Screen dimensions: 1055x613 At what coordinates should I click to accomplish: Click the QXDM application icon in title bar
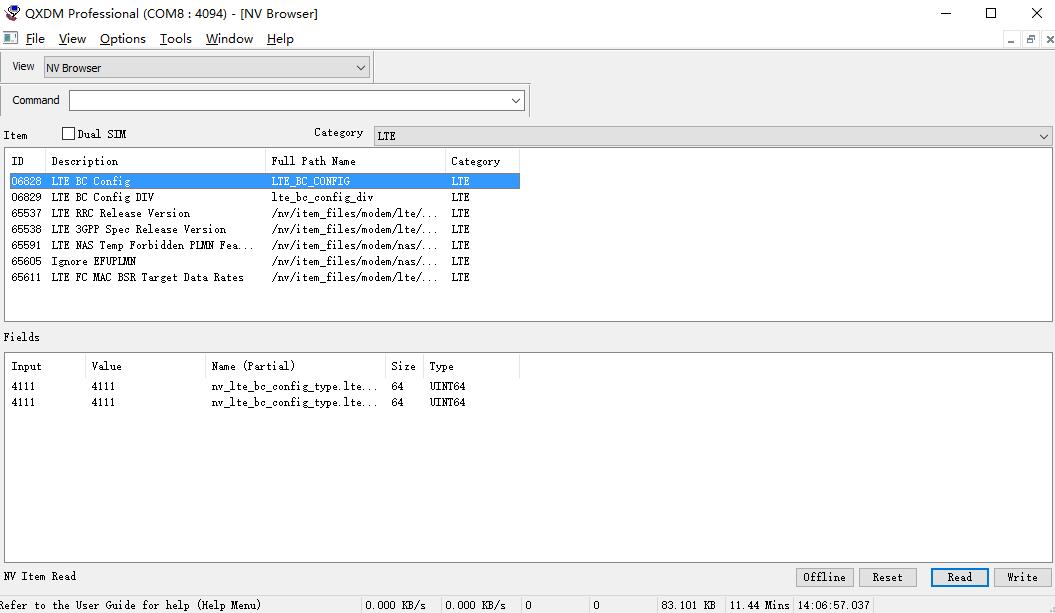click(12, 13)
